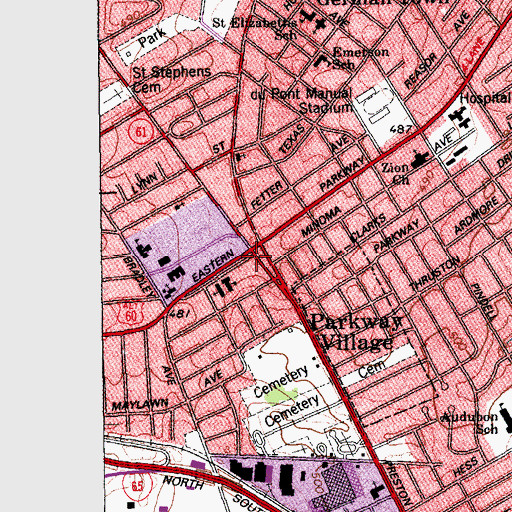This screenshot has height=512, width=512.
Task: Select the "St Stephens Cem" label
Action: (x=171, y=80)
